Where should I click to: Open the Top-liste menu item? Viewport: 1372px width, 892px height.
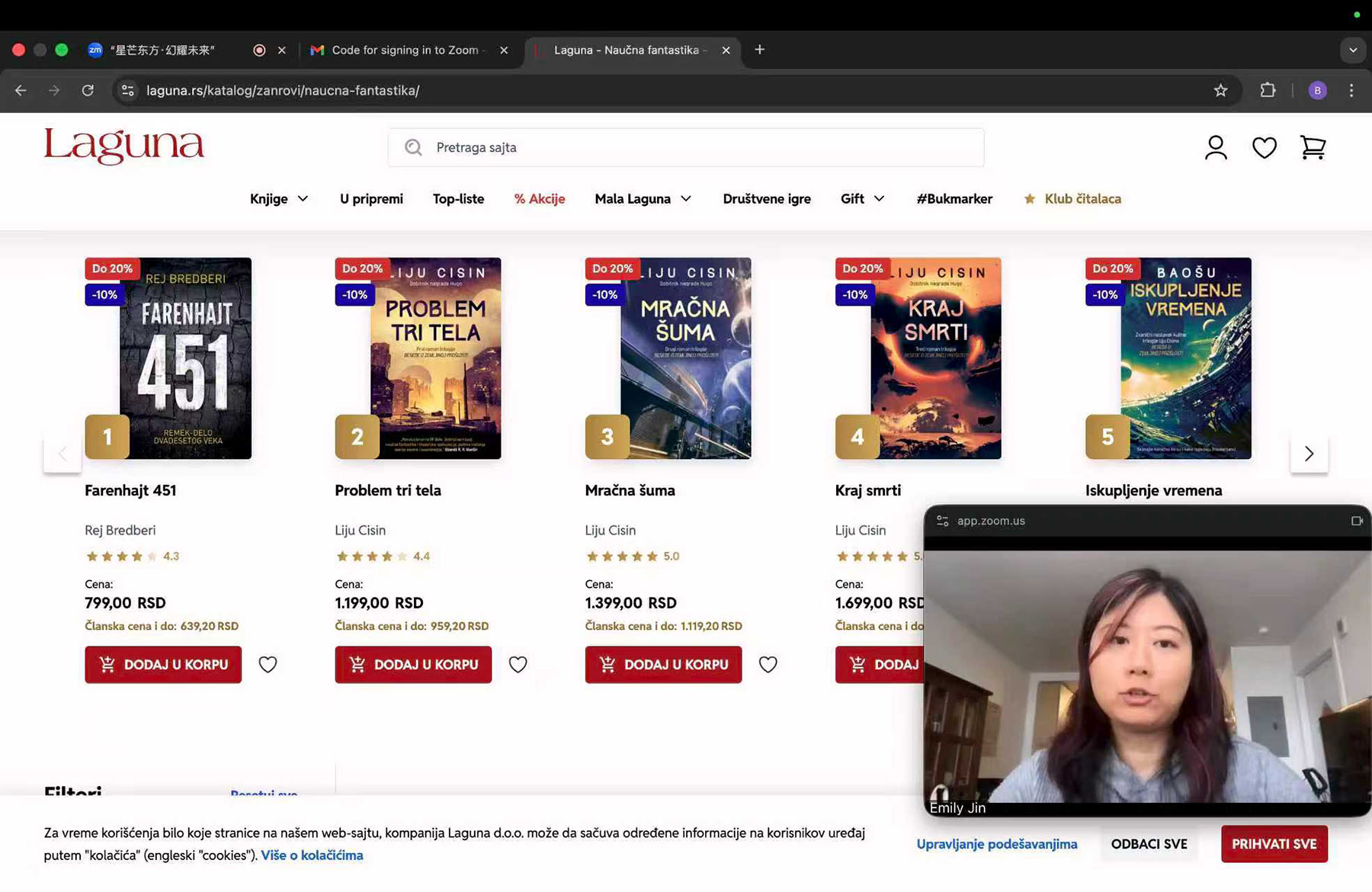pos(458,199)
